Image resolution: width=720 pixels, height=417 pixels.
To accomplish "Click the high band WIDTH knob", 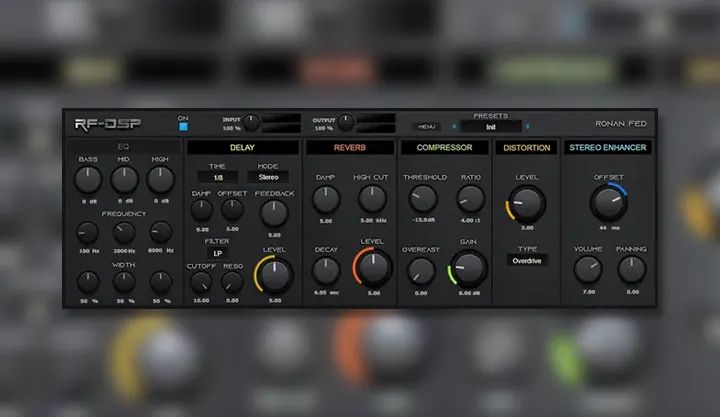I will click(161, 282).
